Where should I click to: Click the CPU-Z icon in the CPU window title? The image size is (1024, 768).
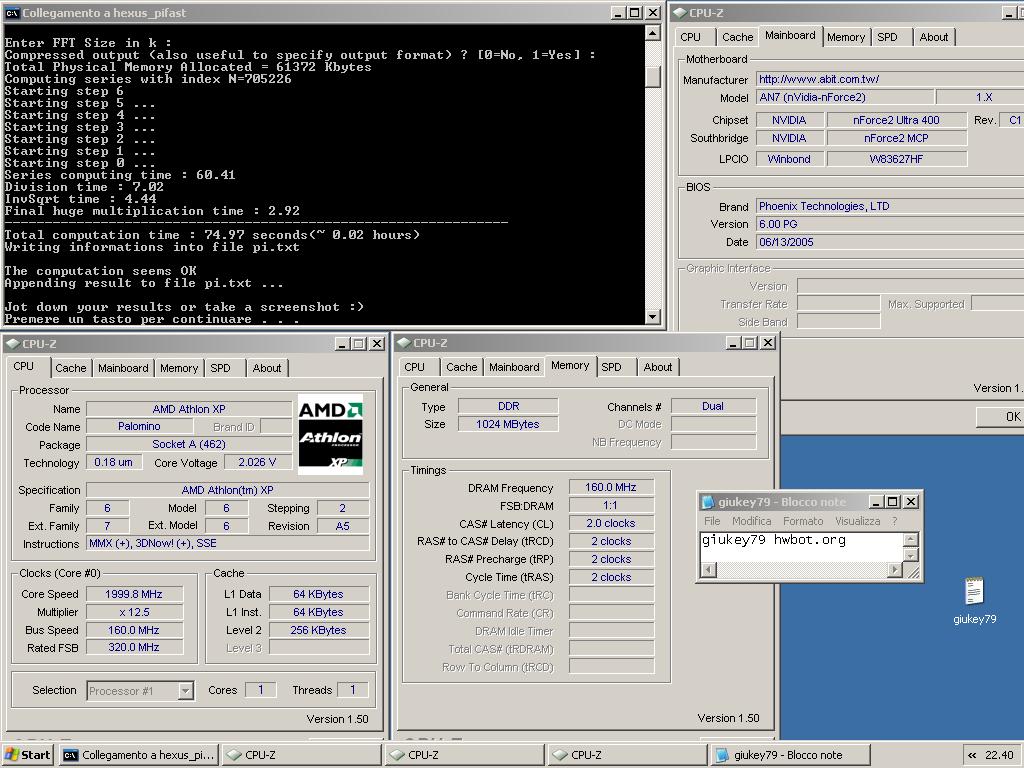pos(12,344)
